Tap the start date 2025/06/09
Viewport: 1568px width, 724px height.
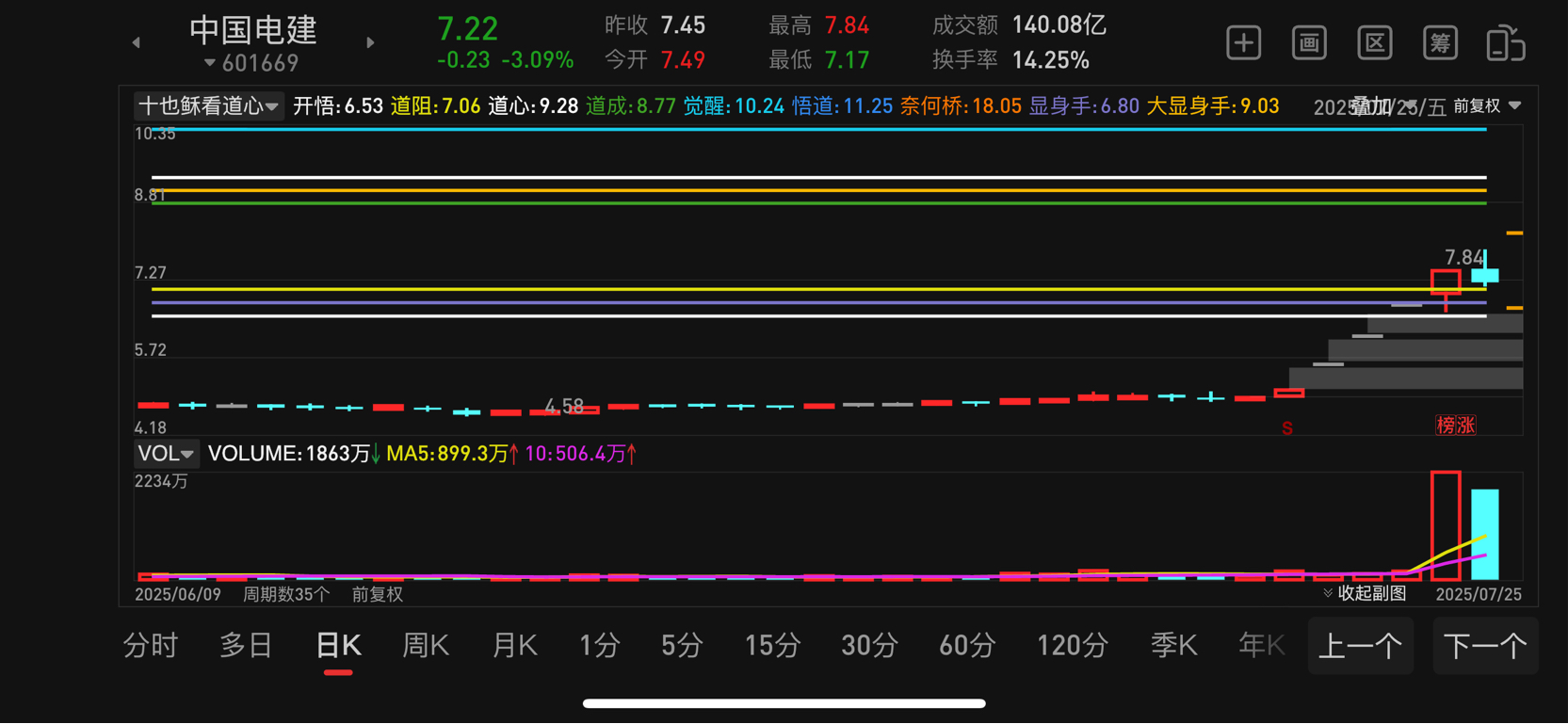pyautogui.click(x=178, y=594)
